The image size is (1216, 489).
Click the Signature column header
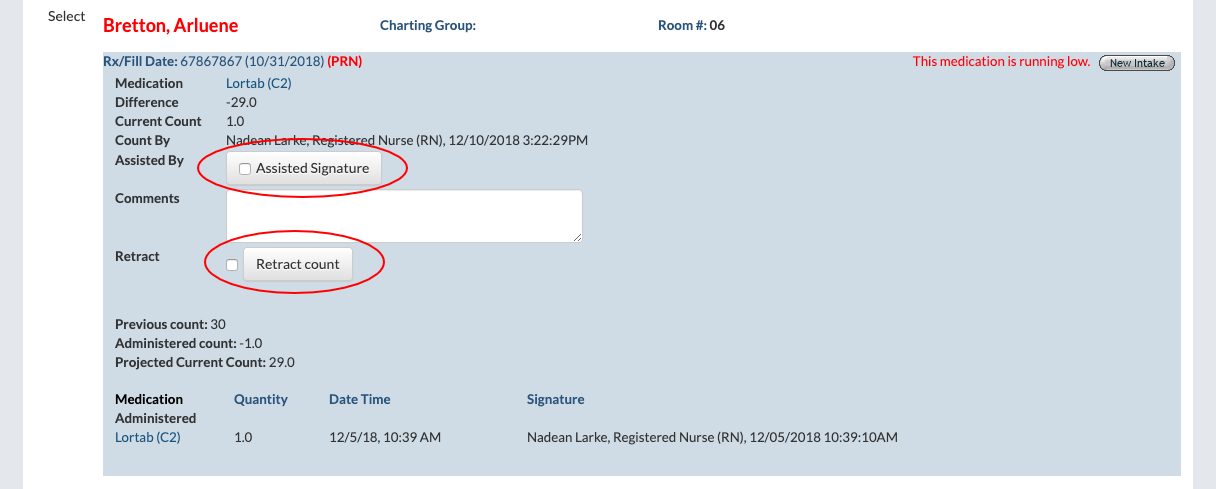555,399
